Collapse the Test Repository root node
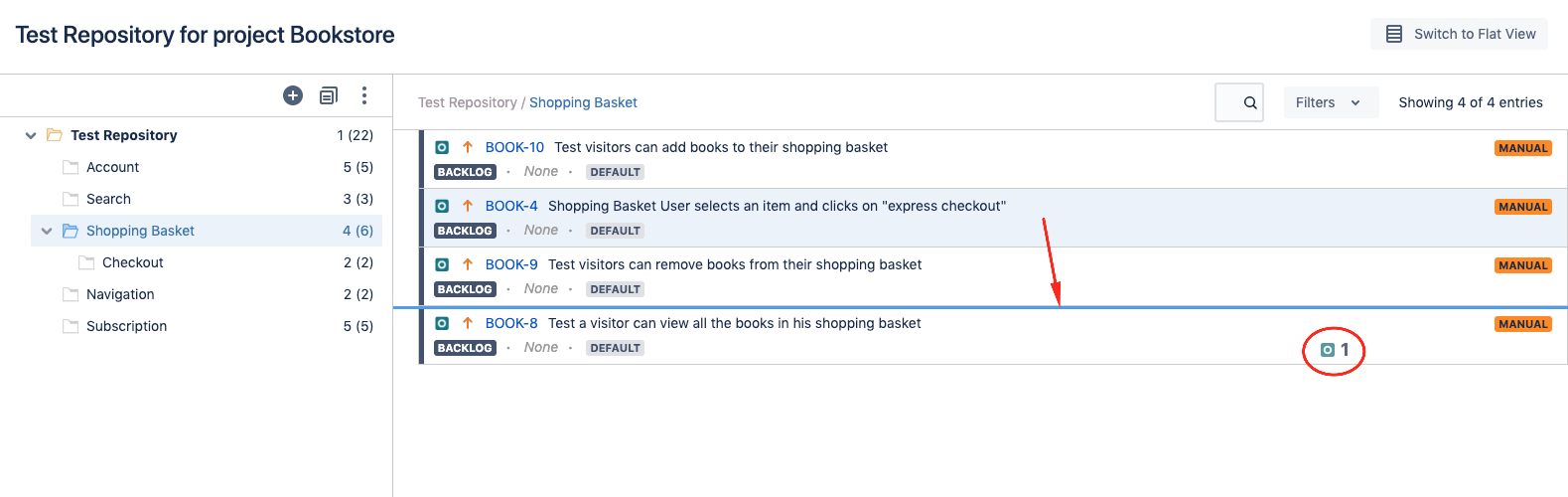The width and height of the screenshot is (1568, 497). (31, 135)
